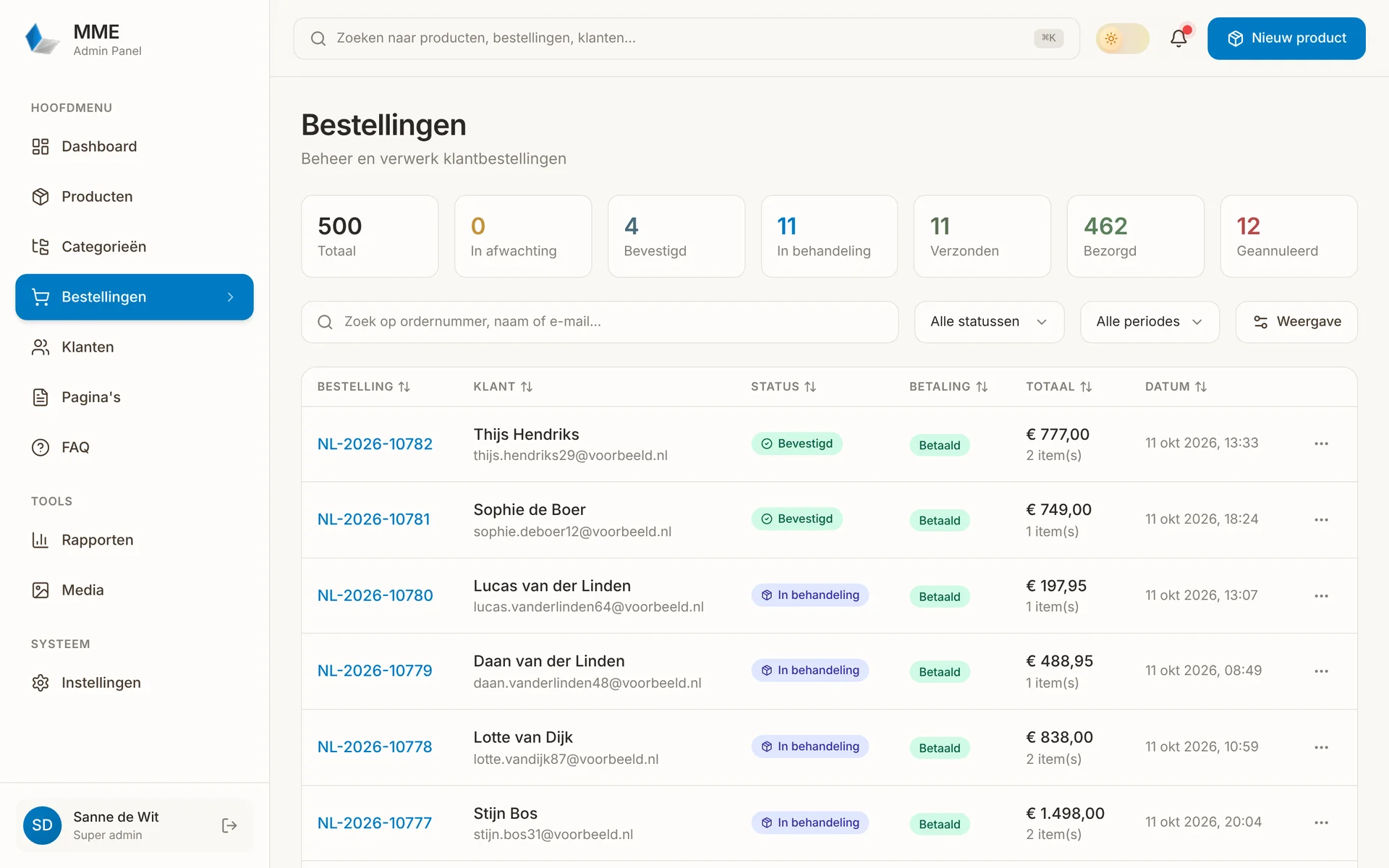Click the global search bar at the top
Viewport: 1389px width, 868px height.
pyautogui.click(x=687, y=38)
